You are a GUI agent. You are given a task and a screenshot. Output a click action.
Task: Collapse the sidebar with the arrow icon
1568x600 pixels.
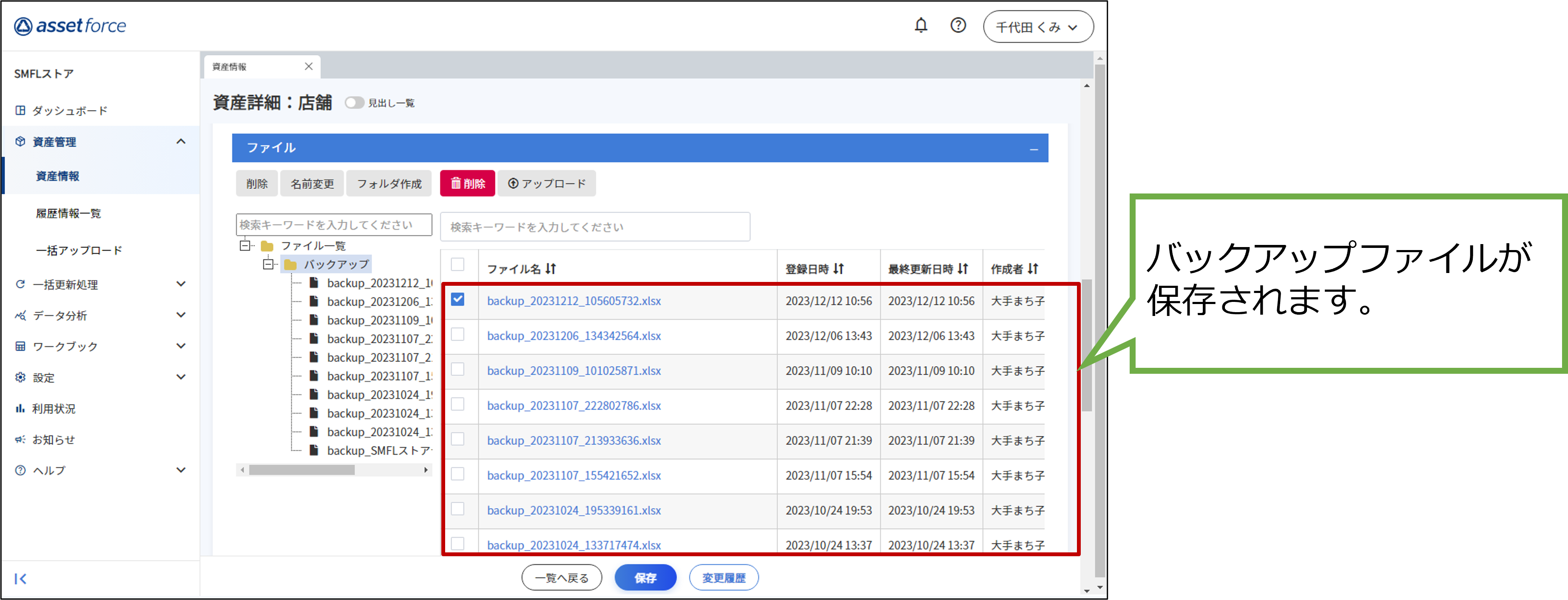pyautogui.click(x=21, y=578)
